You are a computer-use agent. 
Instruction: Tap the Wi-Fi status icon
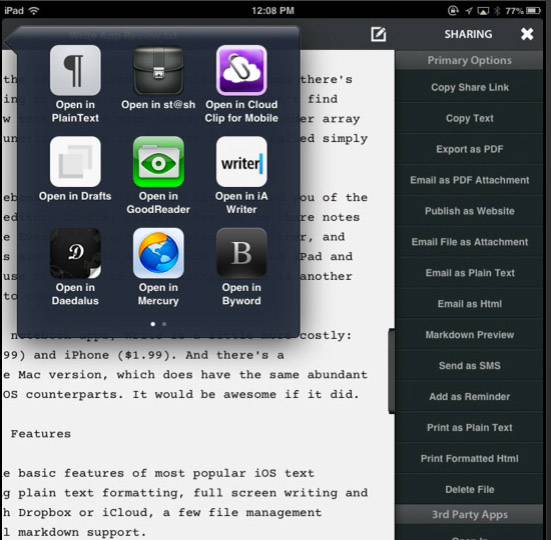click(34, 11)
